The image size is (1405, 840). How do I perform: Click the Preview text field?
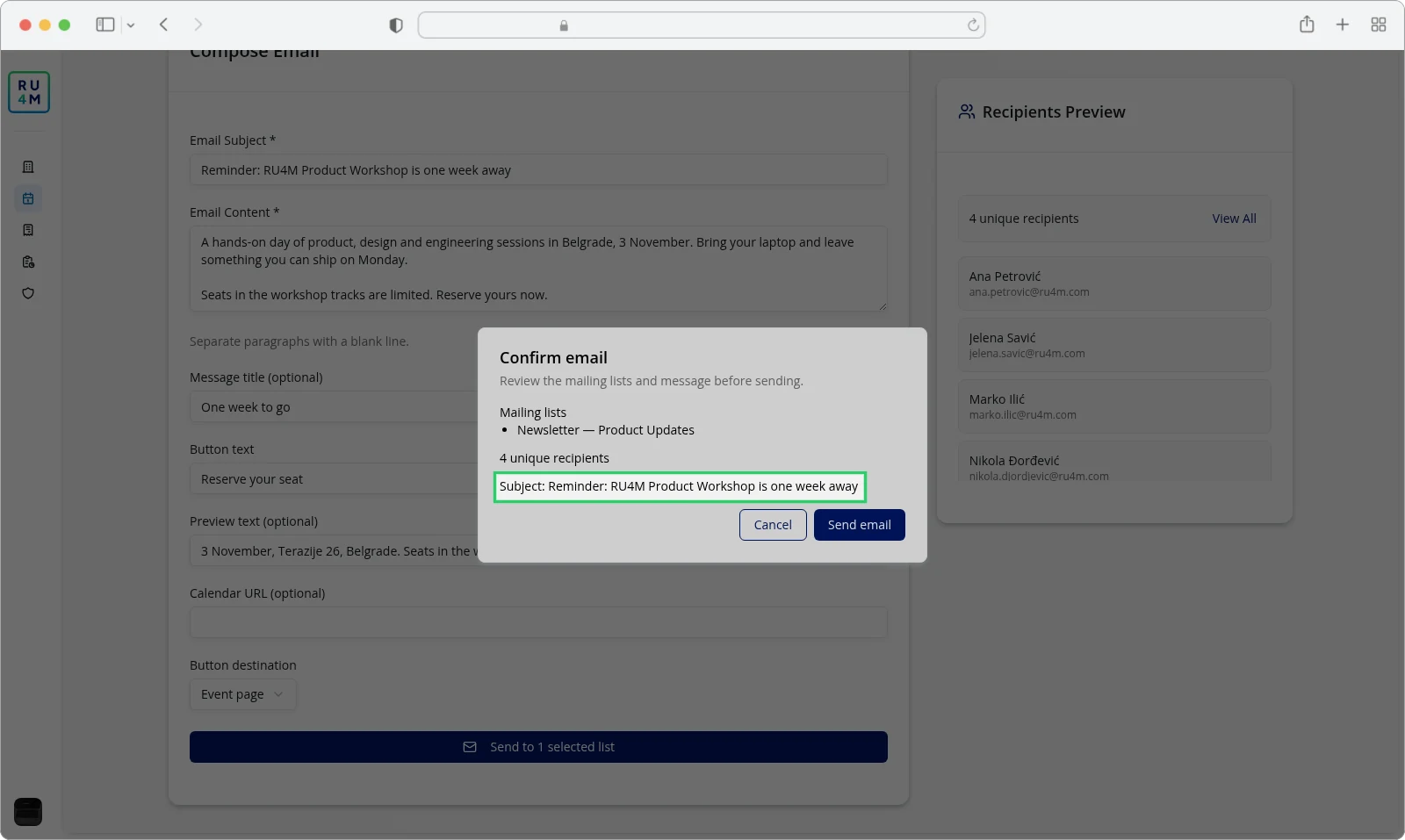tap(334, 551)
